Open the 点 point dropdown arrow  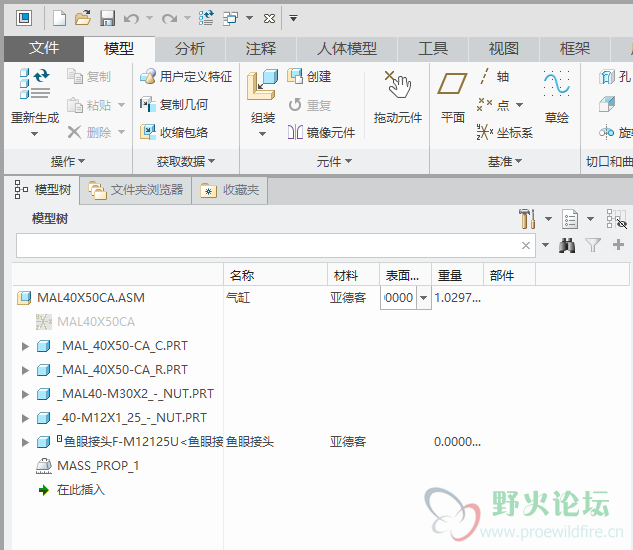point(520,105)
